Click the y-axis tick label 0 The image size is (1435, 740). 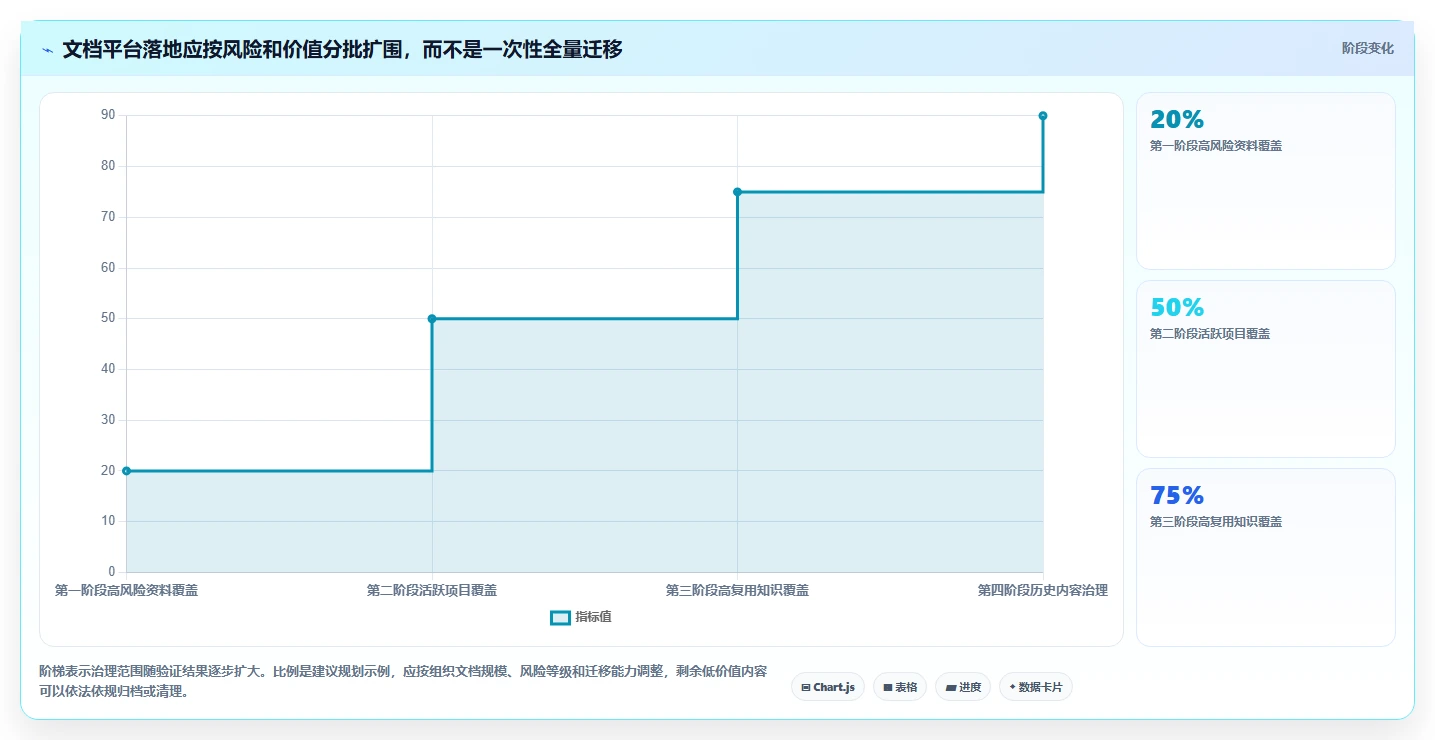tap(112, 572)
